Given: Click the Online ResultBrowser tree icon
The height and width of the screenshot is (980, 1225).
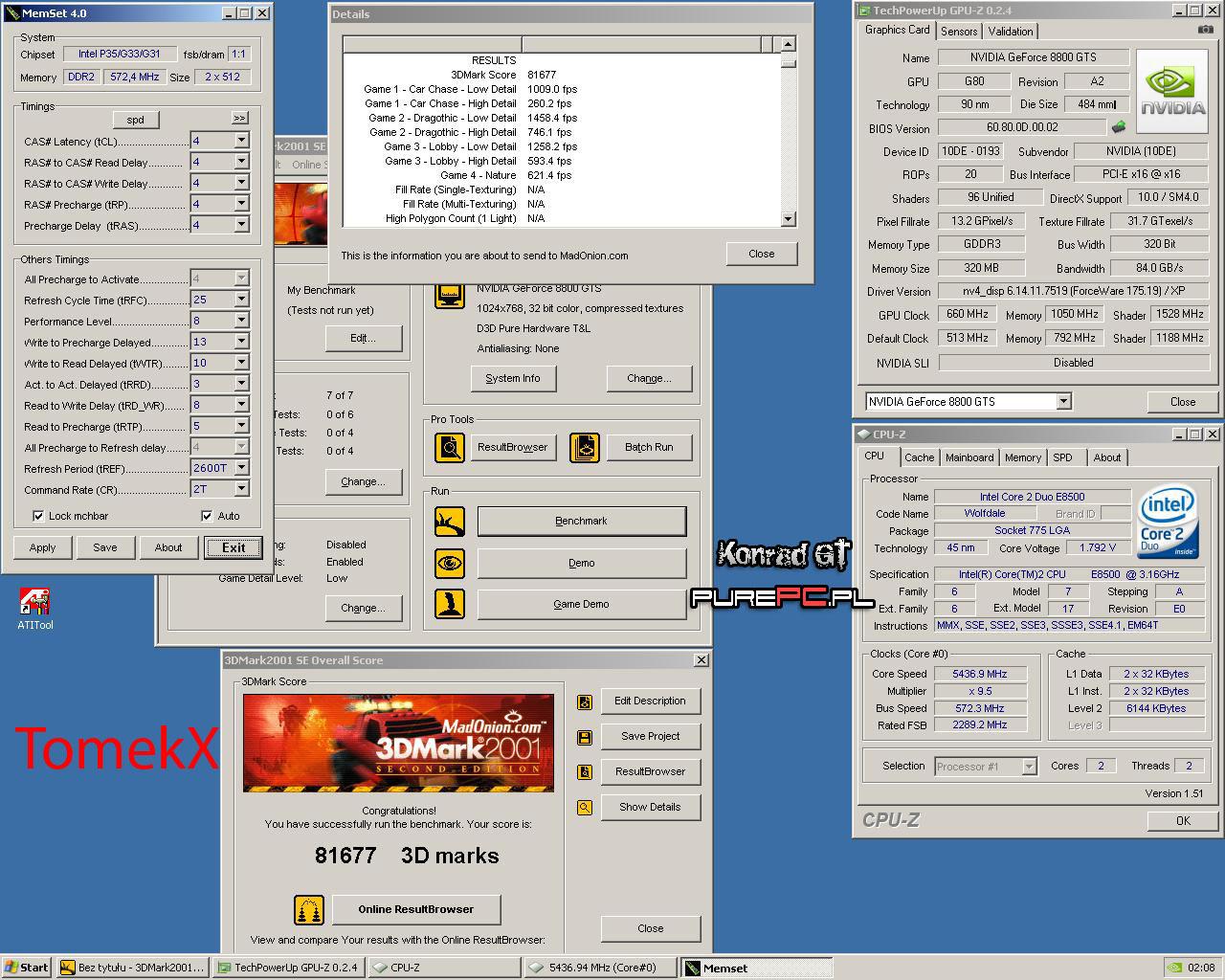Looking at the screenshot, I should 308,909.
